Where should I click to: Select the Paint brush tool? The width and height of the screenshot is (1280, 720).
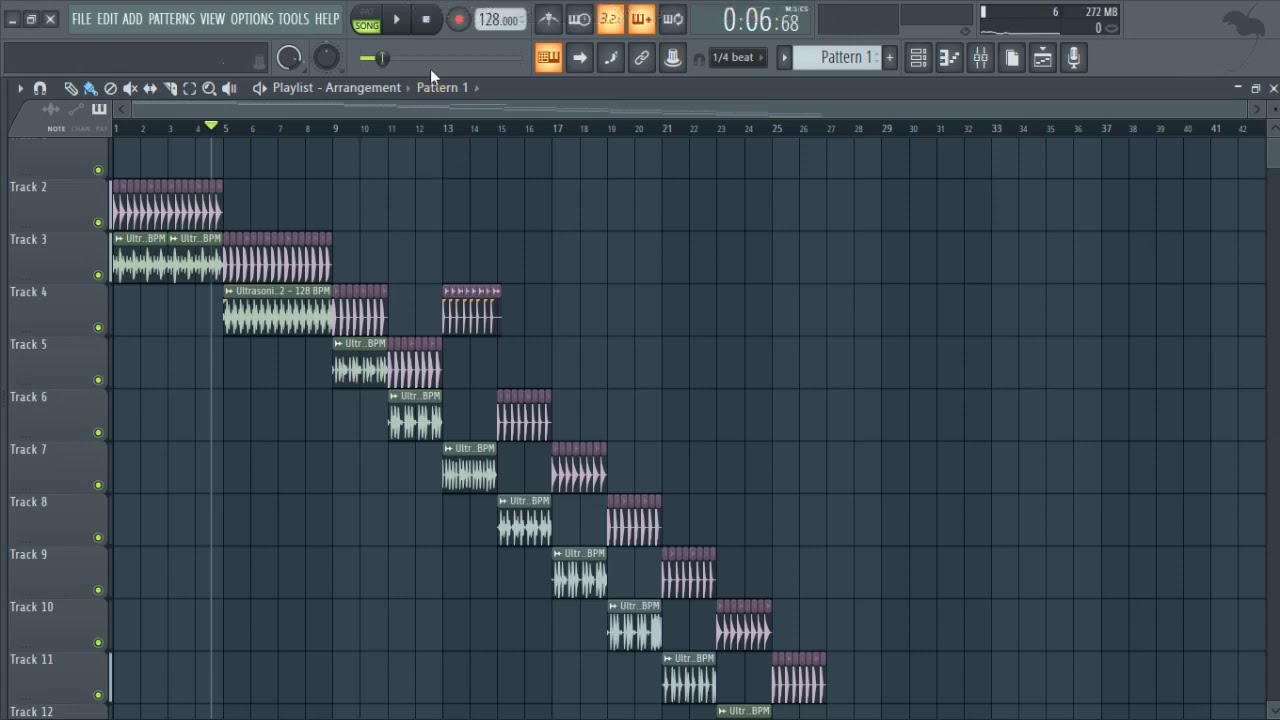tap(90, 88)
